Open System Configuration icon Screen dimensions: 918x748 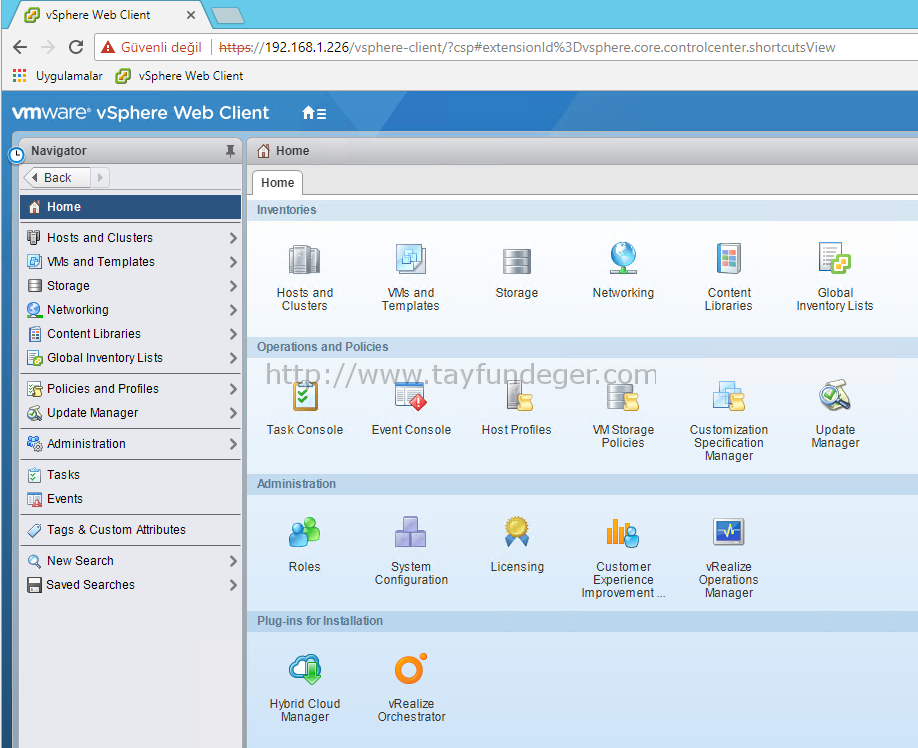(410, 532)
